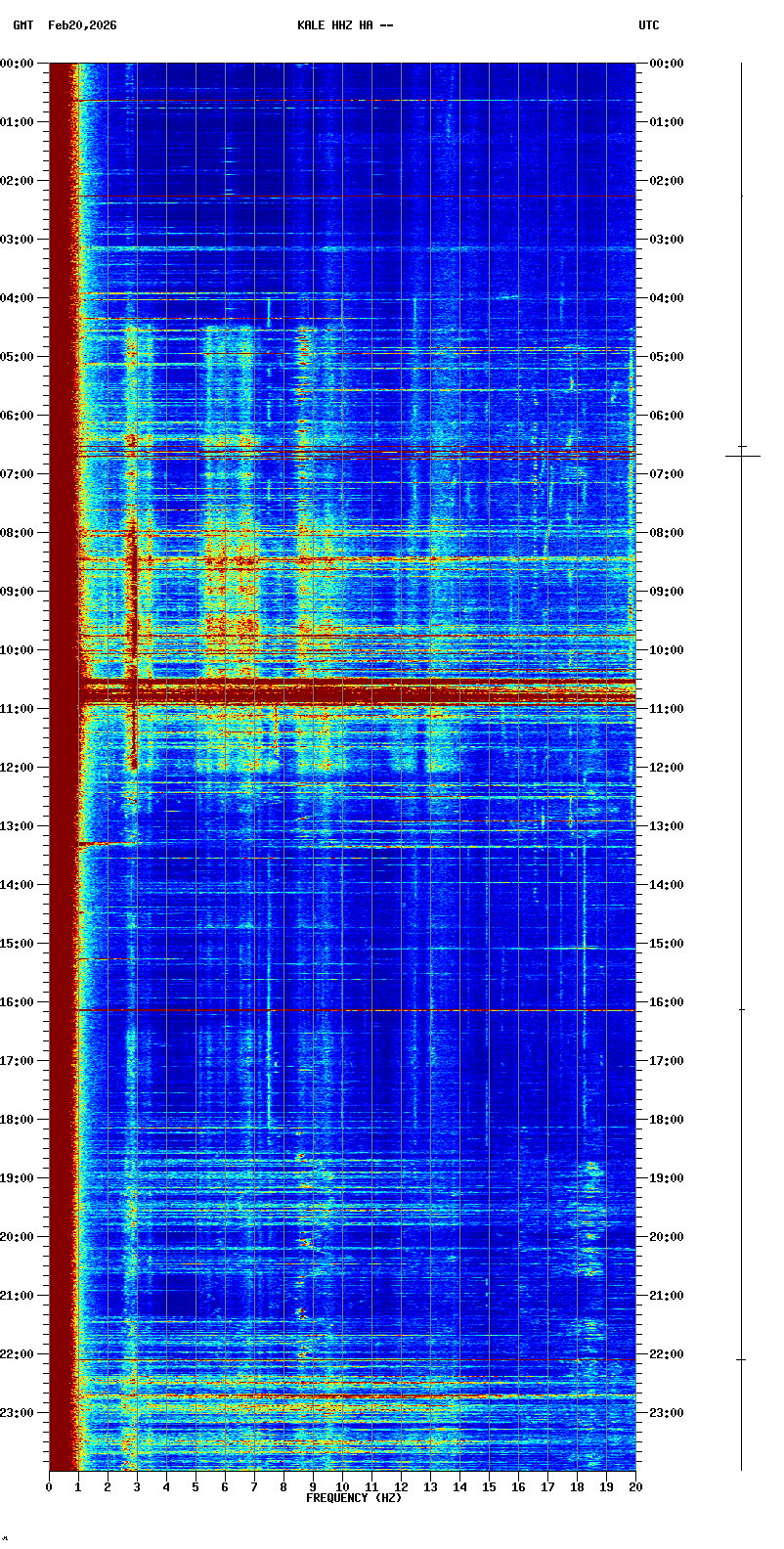Click the 00:00 time label on left axis
Viewport: 784px width, 1549px height.
click(18, 64)
